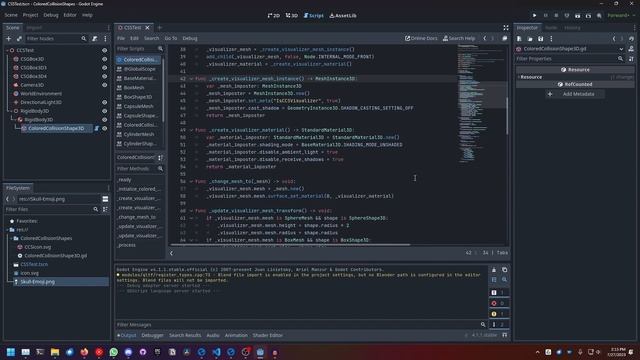Image resolution: width=640 pixels, height=360 pixels.
Task: Switch to the Shader Editor tab
Action: point(267,335)
